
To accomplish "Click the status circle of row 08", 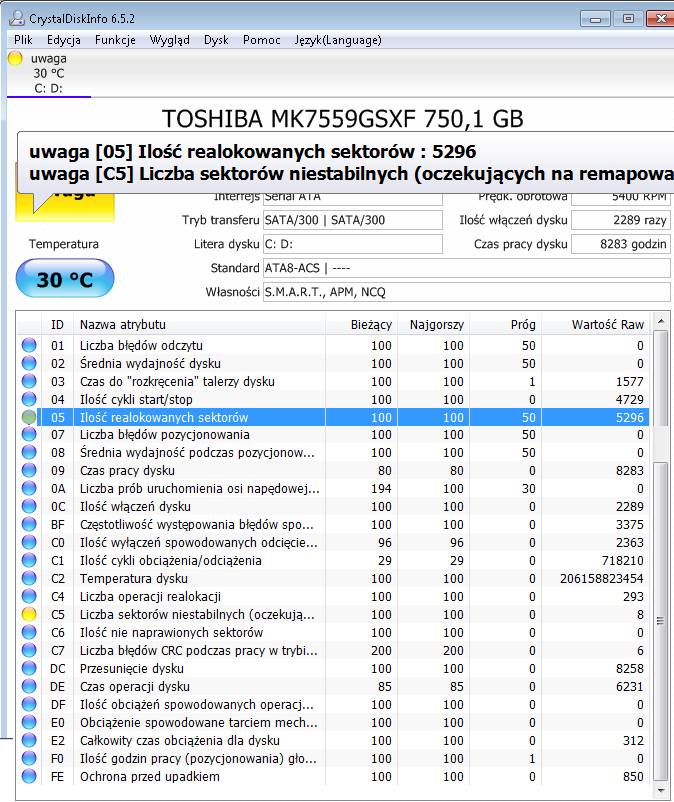I will 29,452.
